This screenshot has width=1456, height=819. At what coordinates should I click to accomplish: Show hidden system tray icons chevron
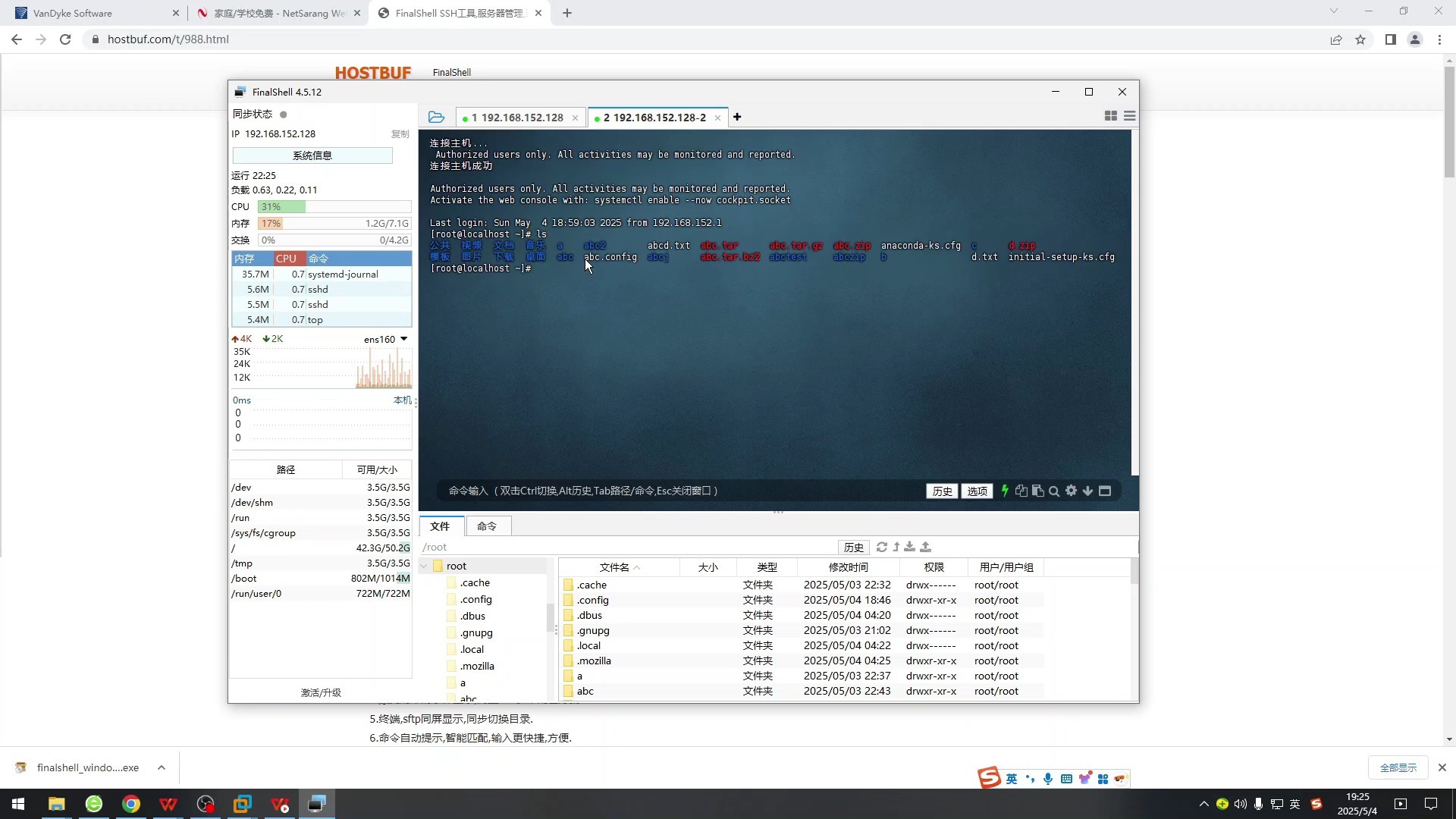tap(1203, 804)
